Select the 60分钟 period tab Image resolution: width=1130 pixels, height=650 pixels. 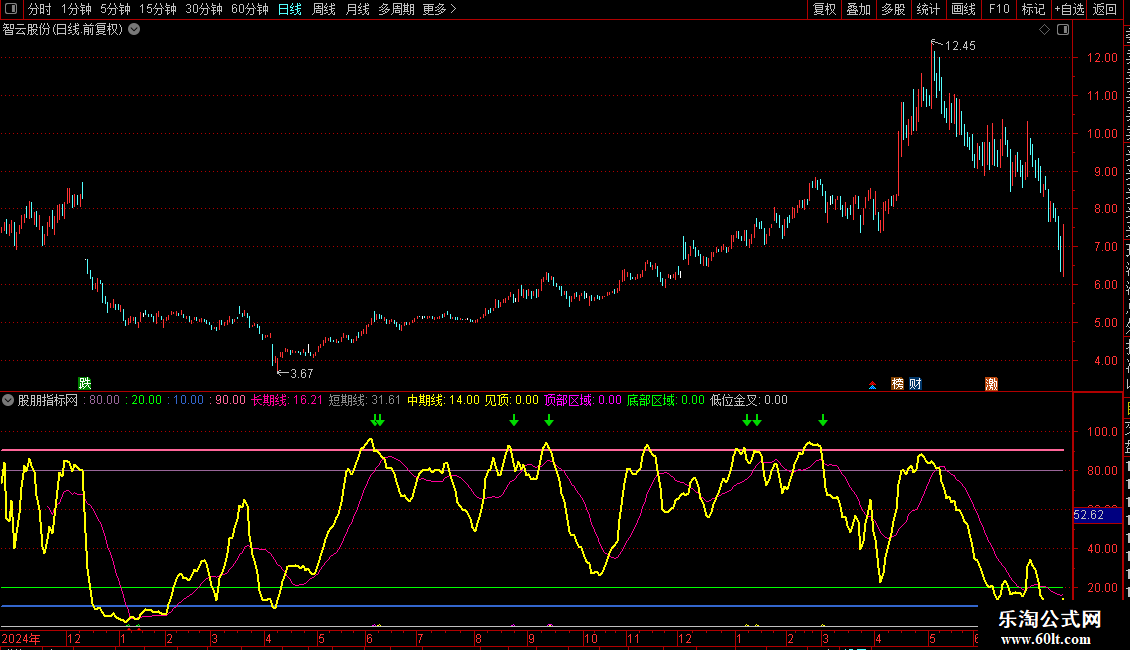pyautogui.click(x=250, y=9)
